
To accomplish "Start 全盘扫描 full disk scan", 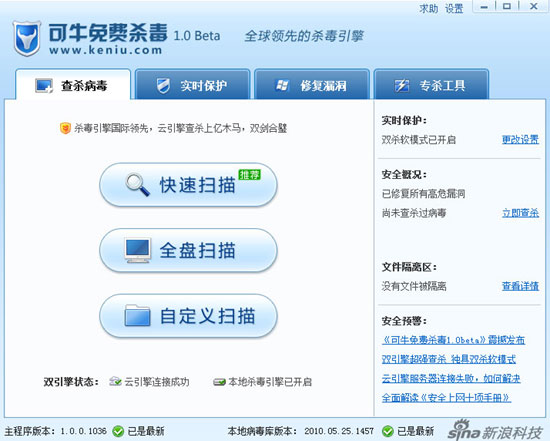I will [189, 250].
